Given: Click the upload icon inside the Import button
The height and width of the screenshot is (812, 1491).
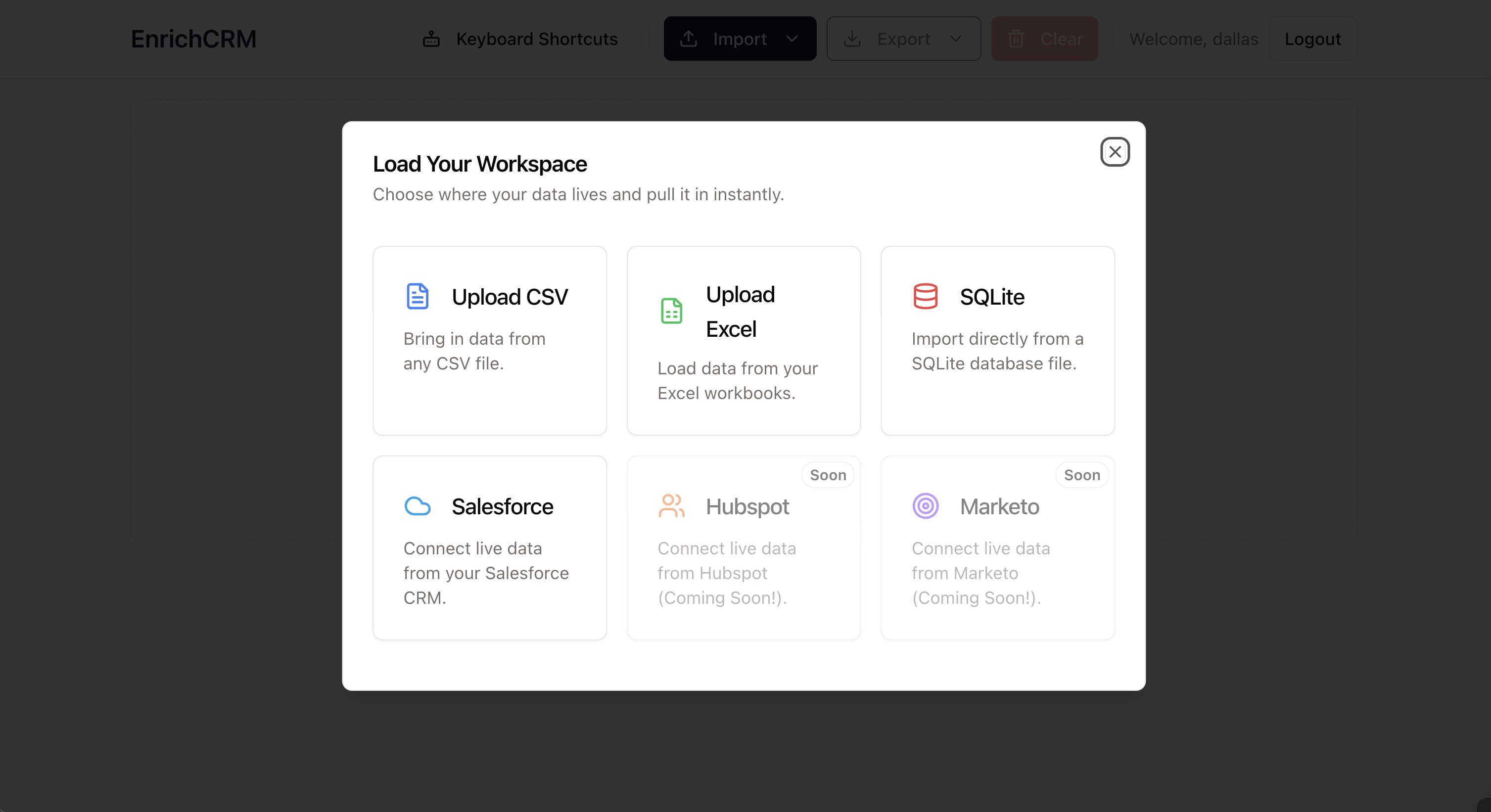Looking at the screenshot, I should pyautogui.click(x=688, y=38).
